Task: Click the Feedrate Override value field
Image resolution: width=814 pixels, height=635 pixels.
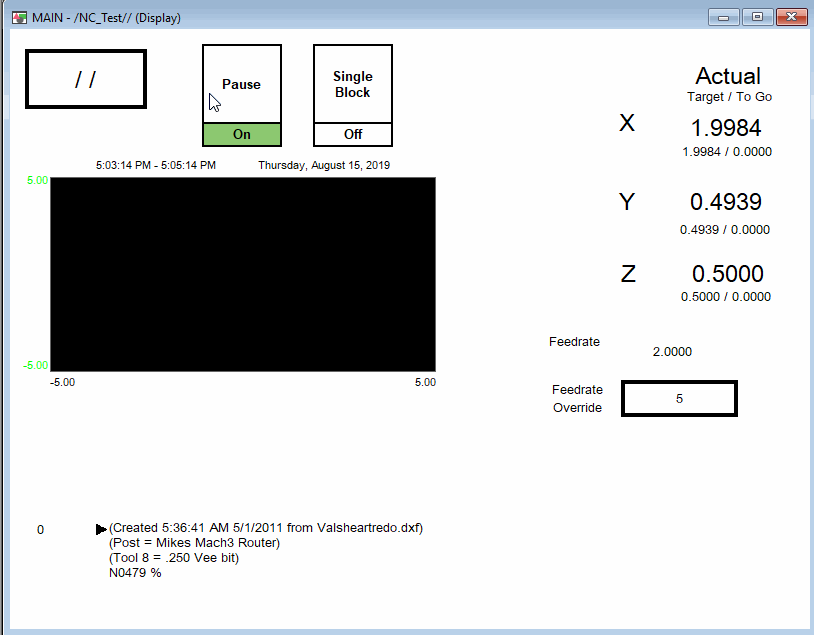Action: (x=679, y=399)
